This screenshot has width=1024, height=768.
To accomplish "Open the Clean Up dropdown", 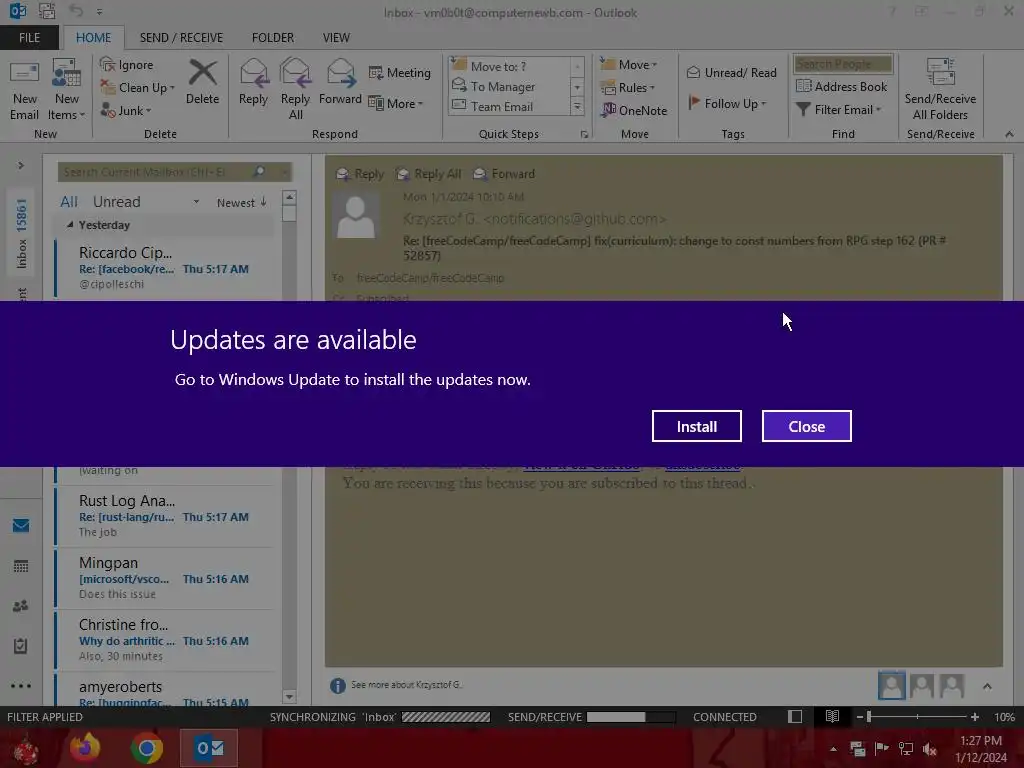I will (x=137, y=88).
